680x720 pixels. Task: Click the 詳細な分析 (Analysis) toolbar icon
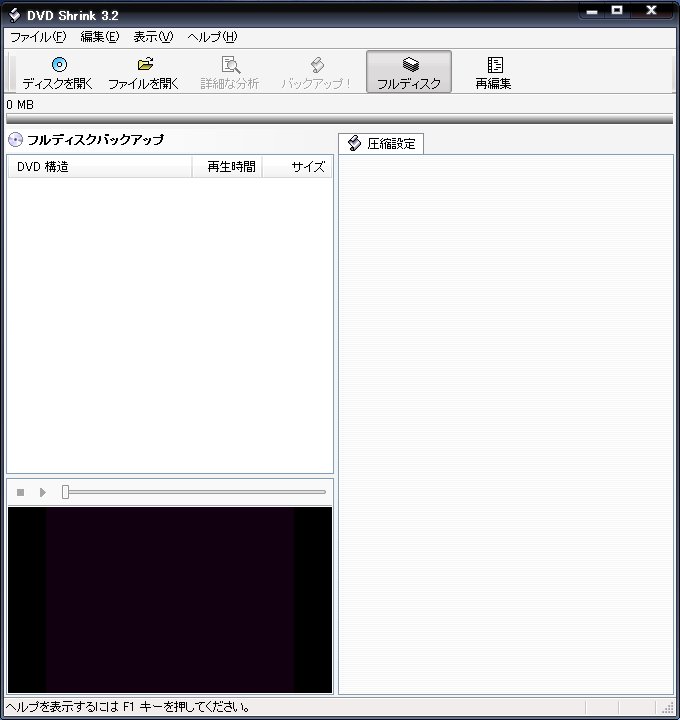[230, 65]
